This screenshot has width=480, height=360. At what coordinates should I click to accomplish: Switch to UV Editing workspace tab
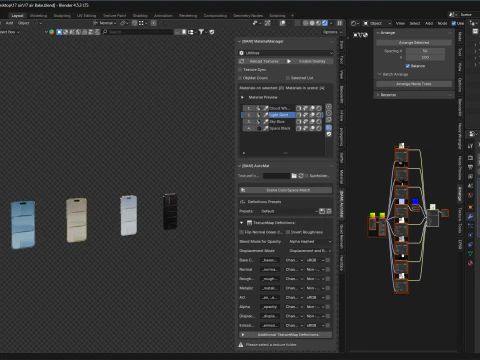point(86,16)
